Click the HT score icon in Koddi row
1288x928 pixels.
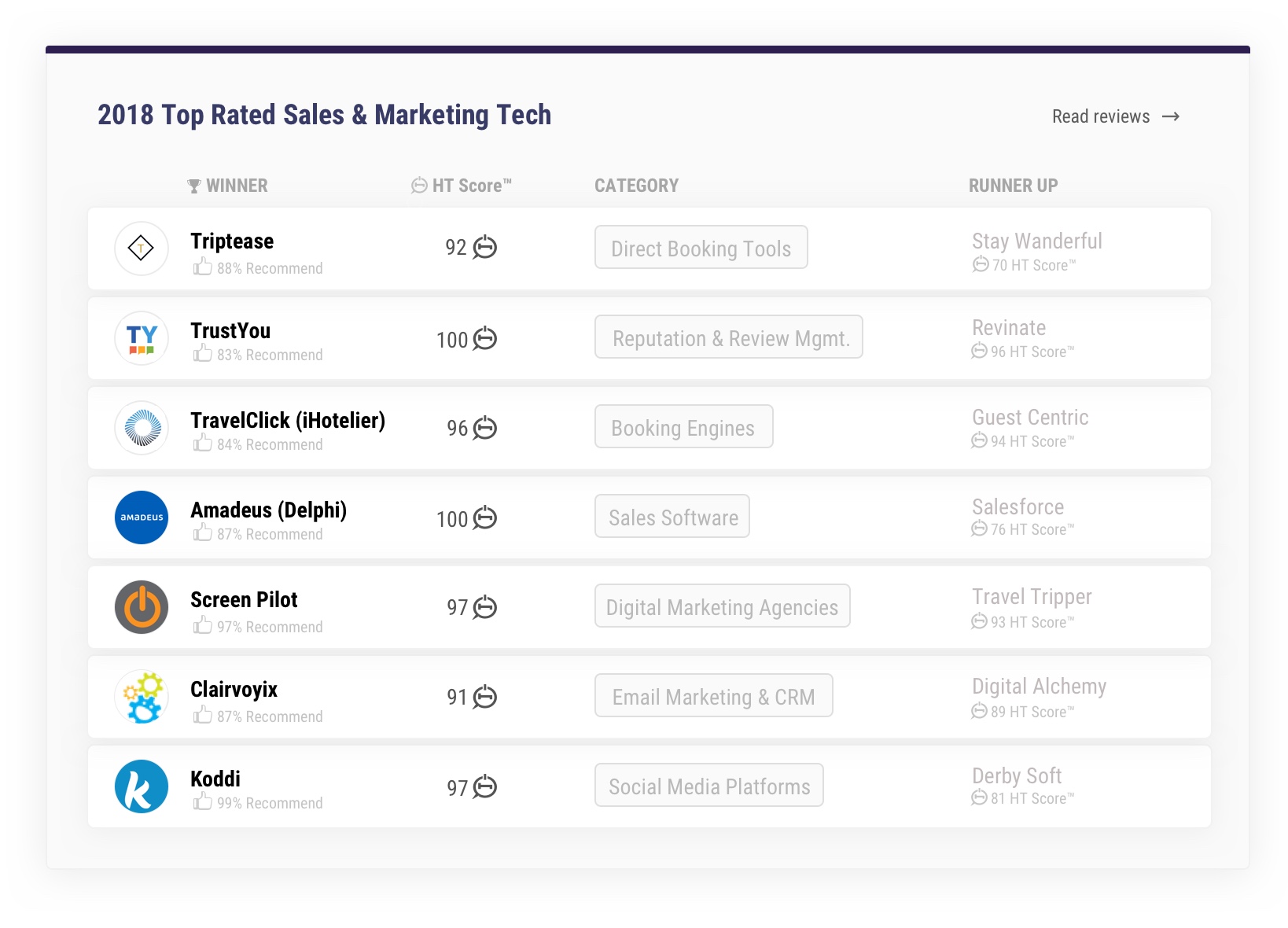pyautogui.click(x=484, y=786)
